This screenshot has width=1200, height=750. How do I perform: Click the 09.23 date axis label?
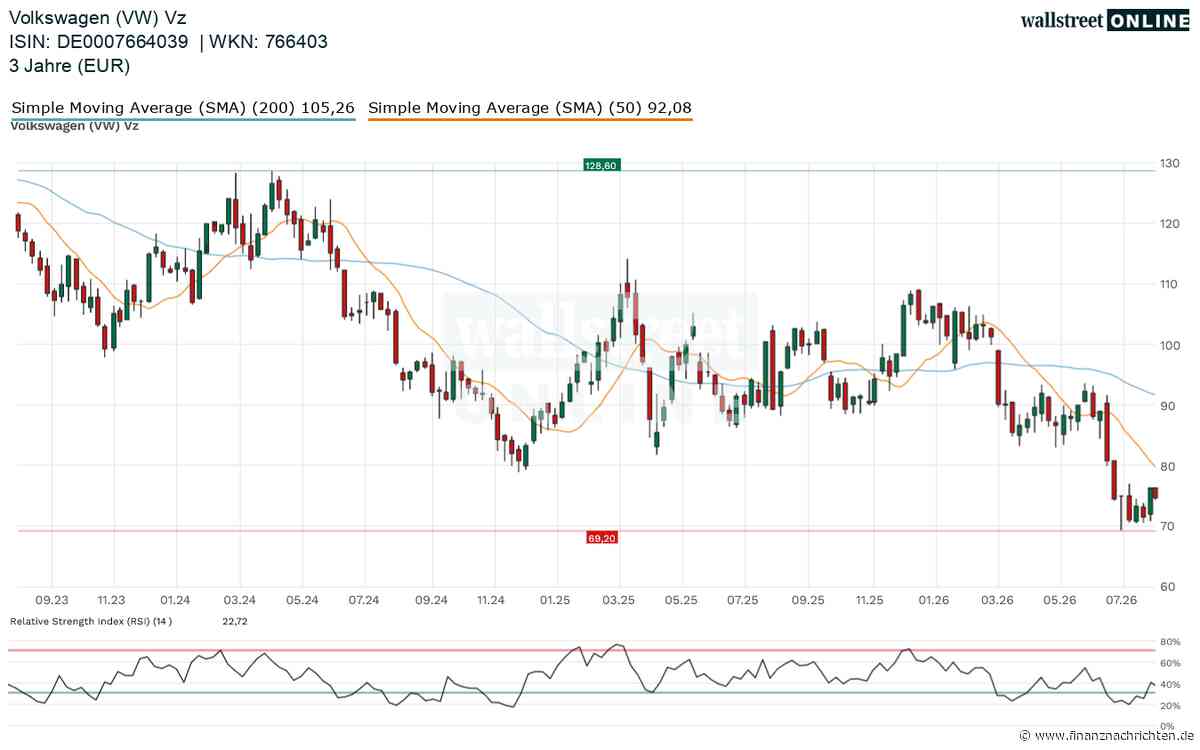click(51, 600)
